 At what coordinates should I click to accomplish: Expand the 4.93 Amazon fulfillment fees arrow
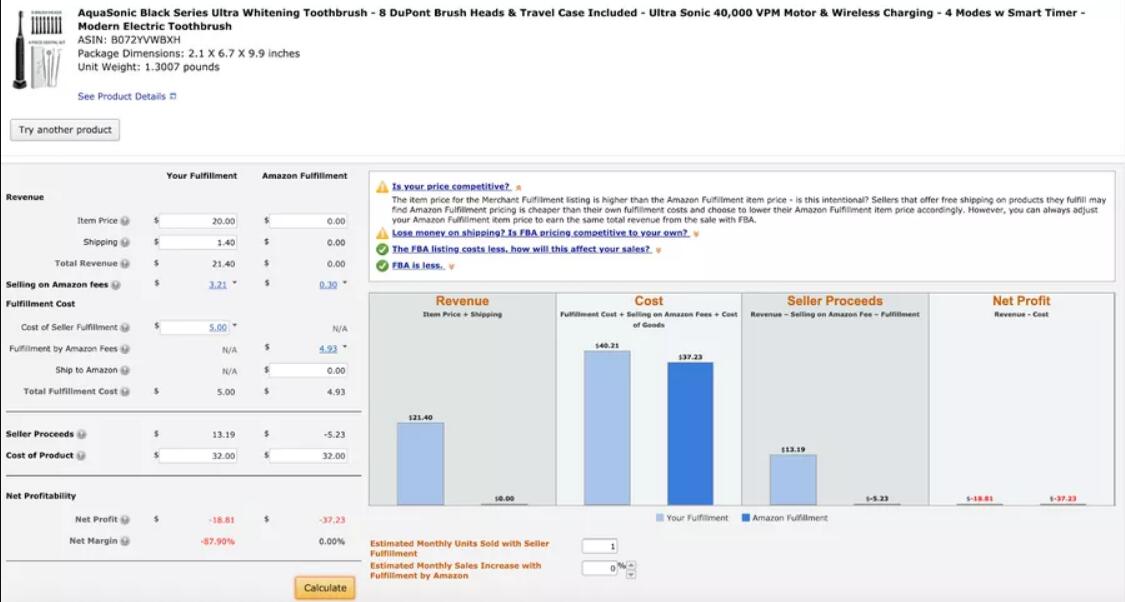tap(345, 347)
